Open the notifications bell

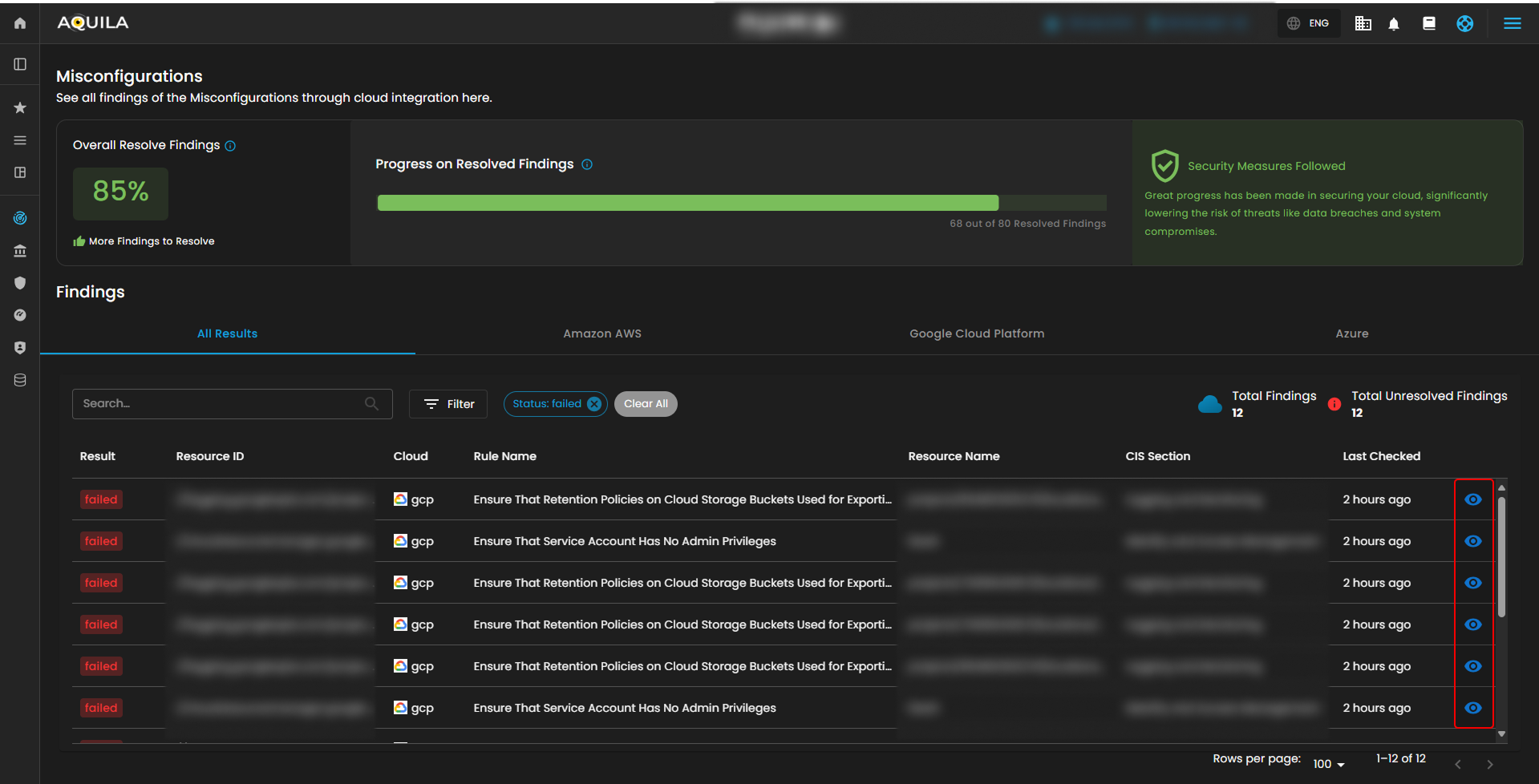click(1394, 24)
